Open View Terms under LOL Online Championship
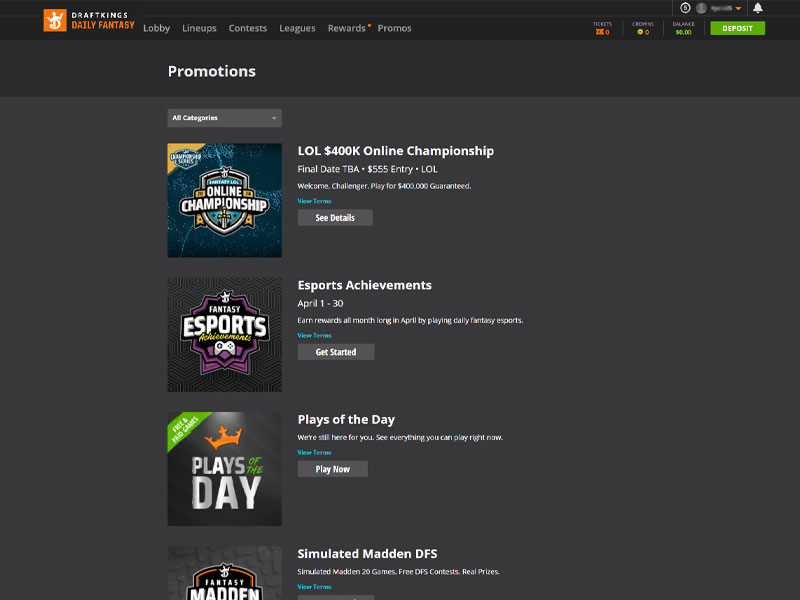800x600 pixels. coord(314,201)
